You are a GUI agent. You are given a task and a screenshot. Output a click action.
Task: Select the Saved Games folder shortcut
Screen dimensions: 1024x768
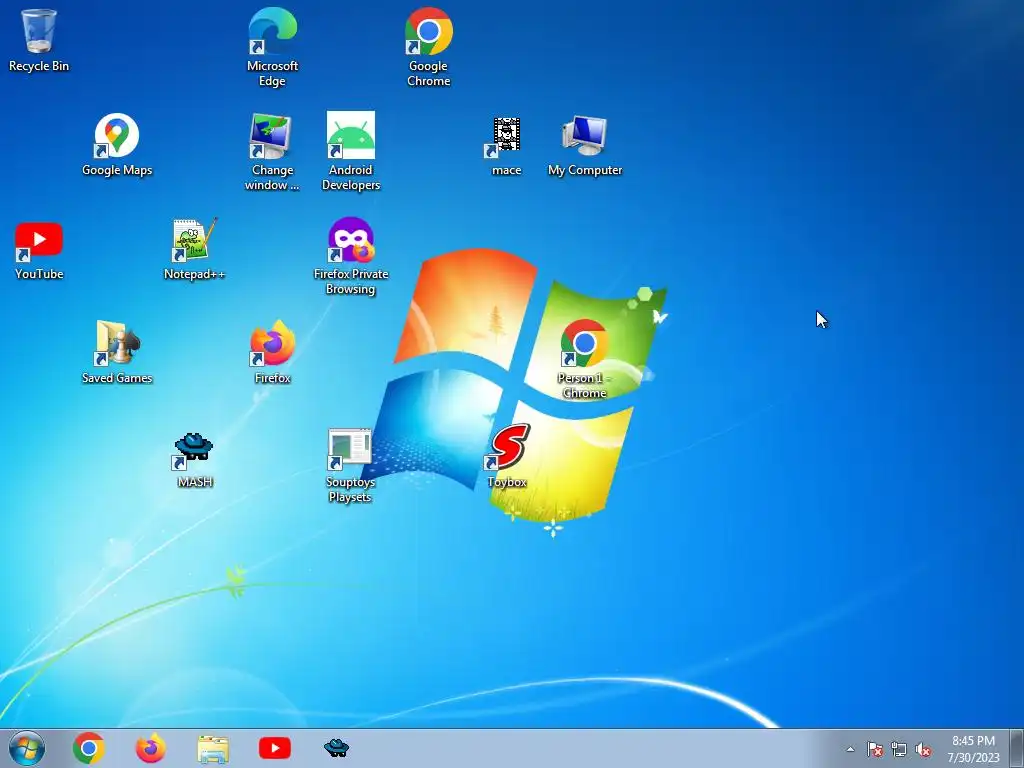point(117,353)
